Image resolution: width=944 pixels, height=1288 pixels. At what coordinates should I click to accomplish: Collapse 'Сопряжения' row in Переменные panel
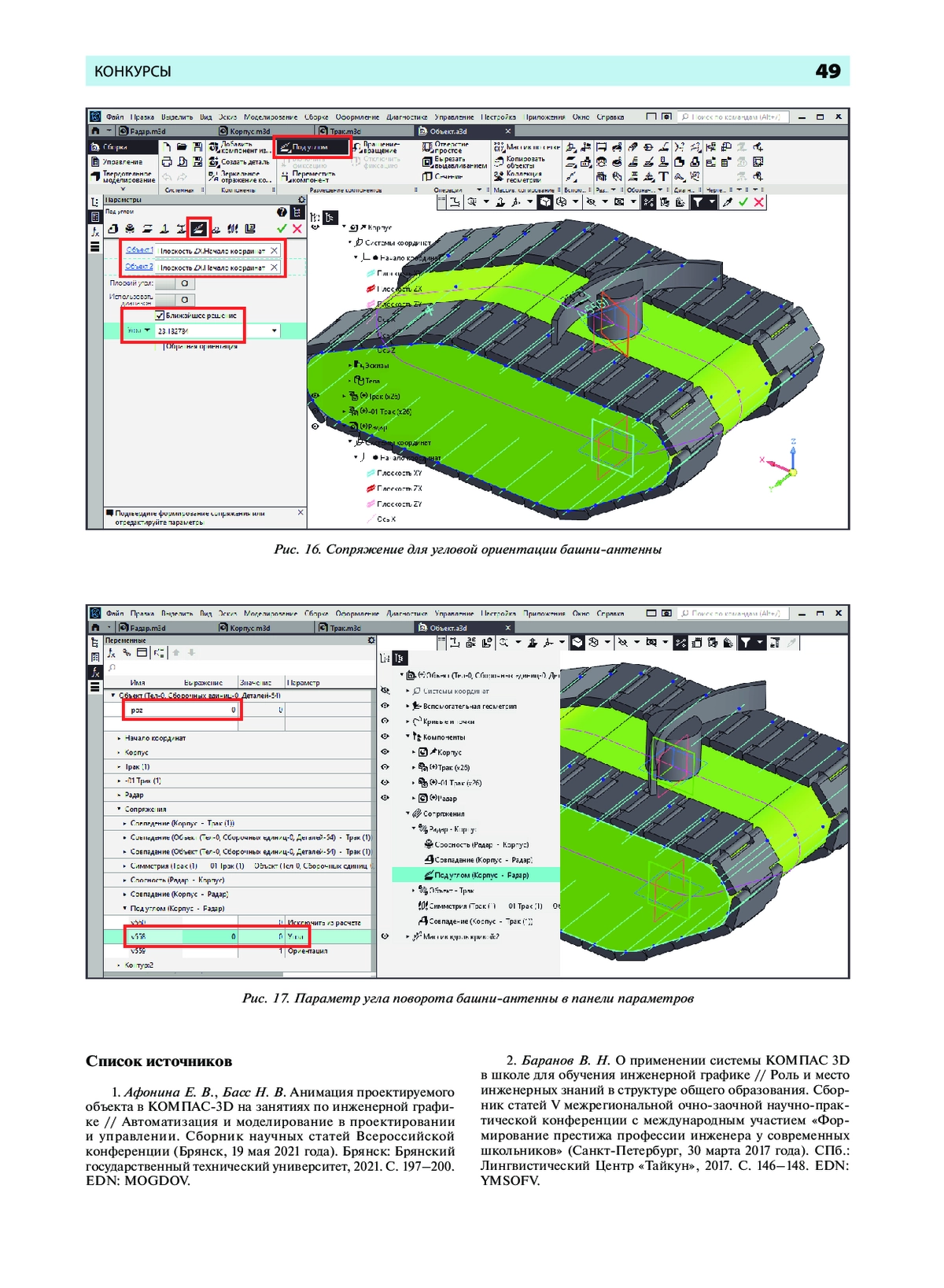(119, 809)
